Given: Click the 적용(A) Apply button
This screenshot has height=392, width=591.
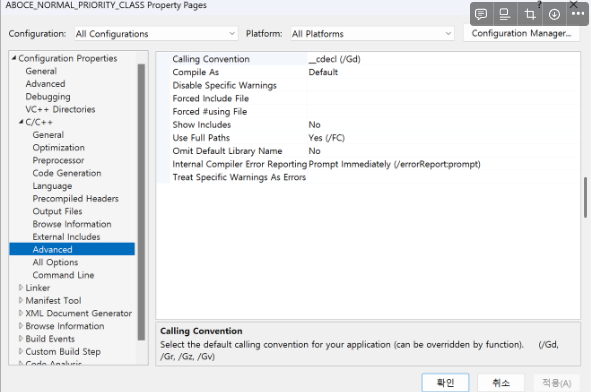Looking at the screenshot, I should tap(556, 383).
